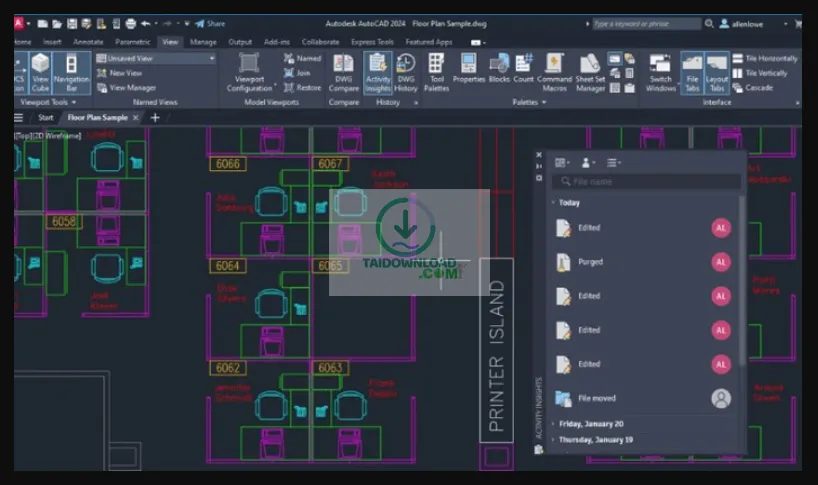This screenshot has width=818, height=485.
Task: Click the Activity Insights palette settings gear
Action: 539,178
